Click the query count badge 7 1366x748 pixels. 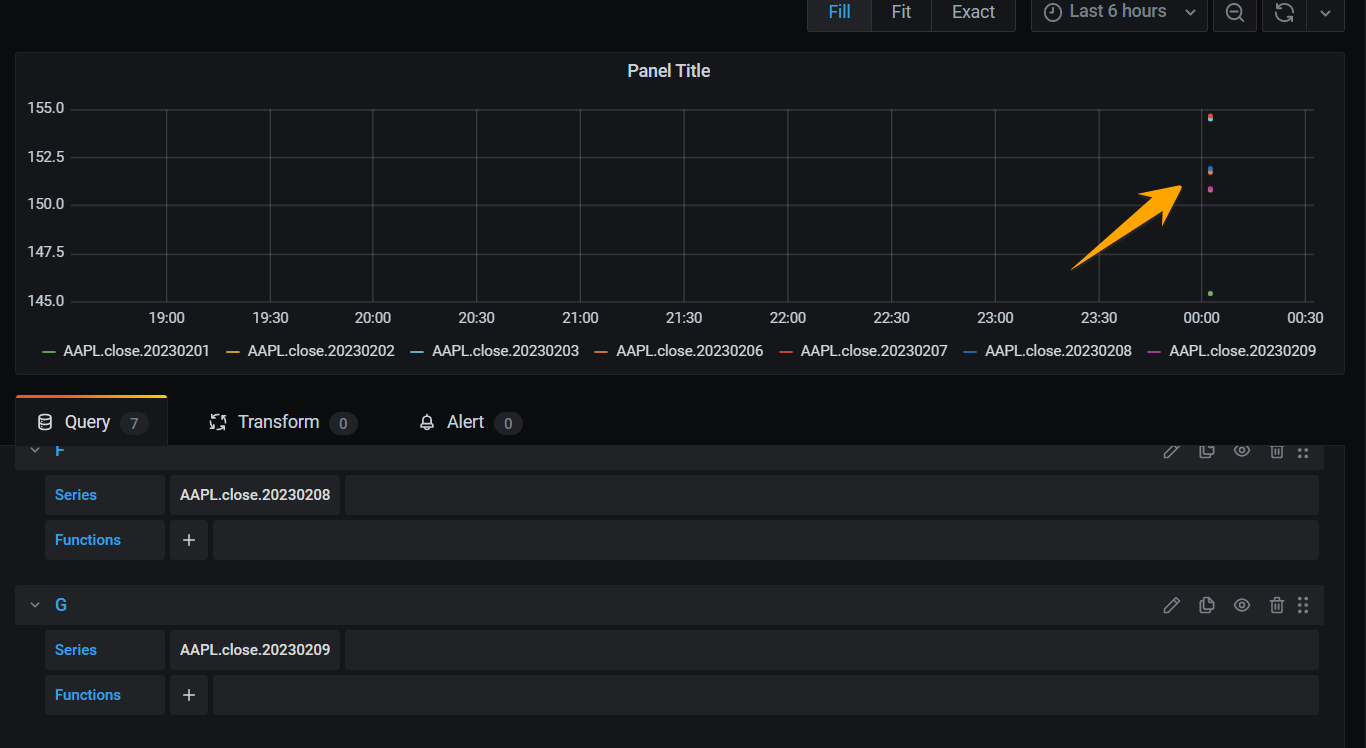pyautogui.click(x=134, y=424)
